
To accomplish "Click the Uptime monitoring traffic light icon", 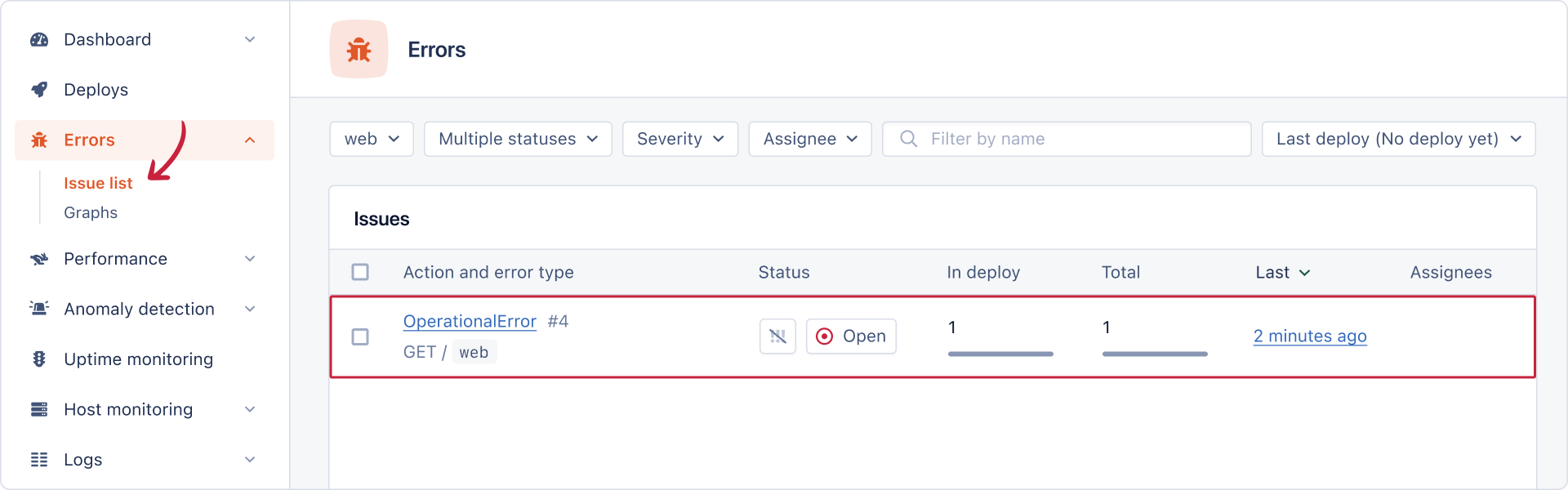I will [39, 359].
